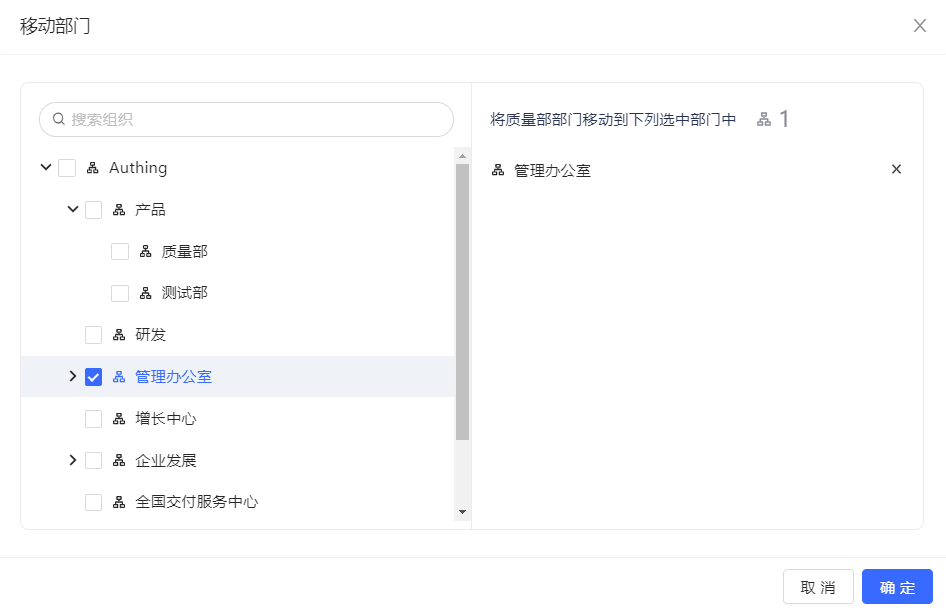Check the Authing checkbox
The height and width of the screenshot is (612, 946).
click(67, 168)
